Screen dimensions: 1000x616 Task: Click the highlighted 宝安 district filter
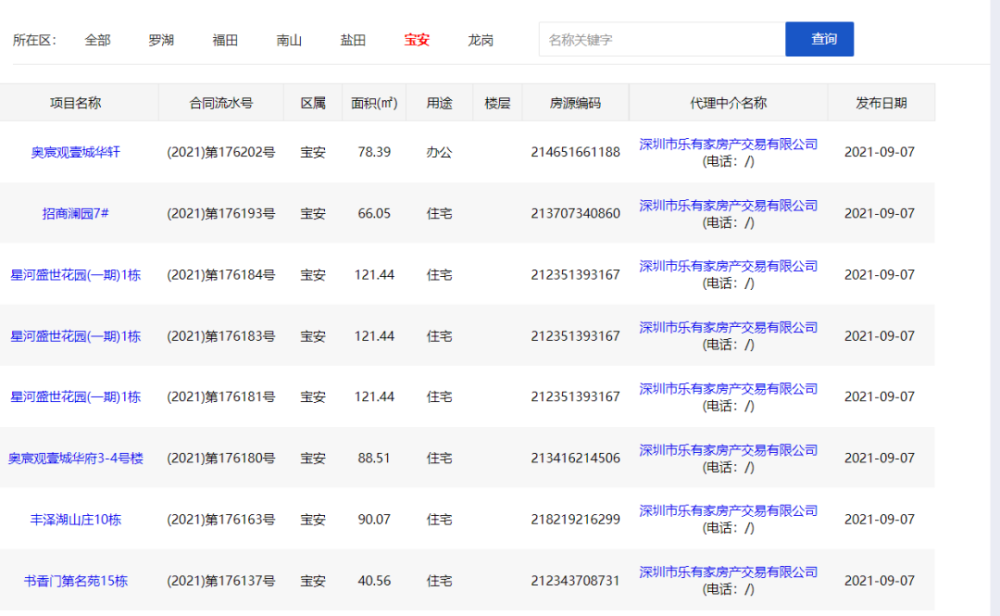(416, 40)
